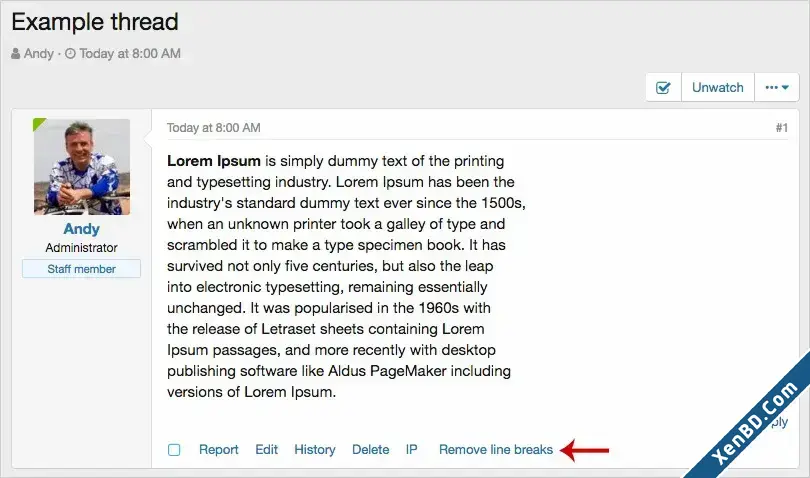Click the person icon before thread author Andy
This screenshot has height=478, width=810.
[16, 53]
